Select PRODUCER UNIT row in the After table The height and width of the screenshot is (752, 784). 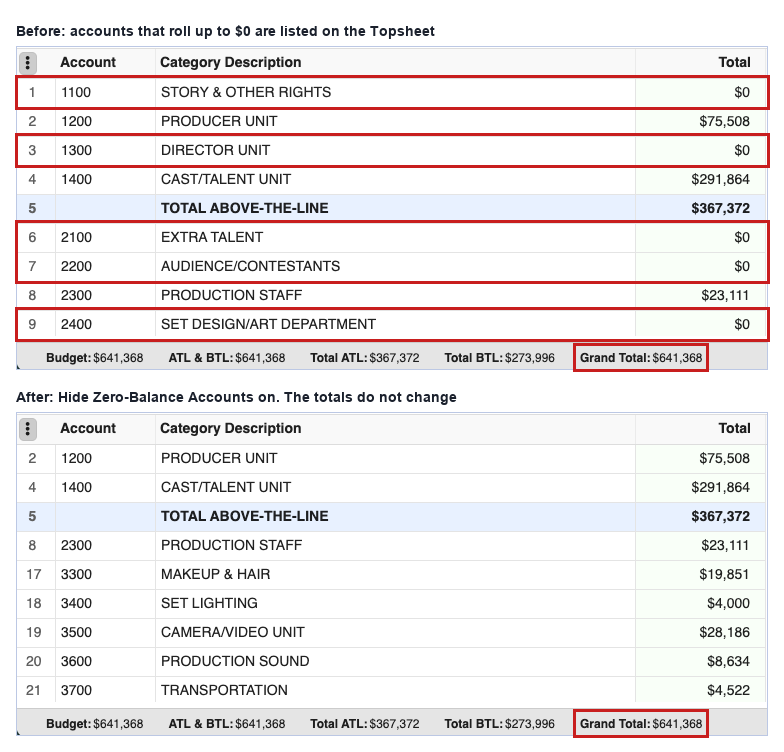pyautogui.click(x=392, y=458)
